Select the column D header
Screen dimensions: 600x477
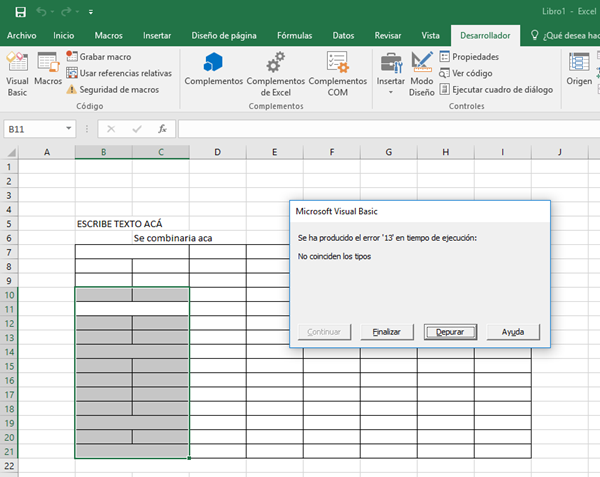tap(217, 152)
